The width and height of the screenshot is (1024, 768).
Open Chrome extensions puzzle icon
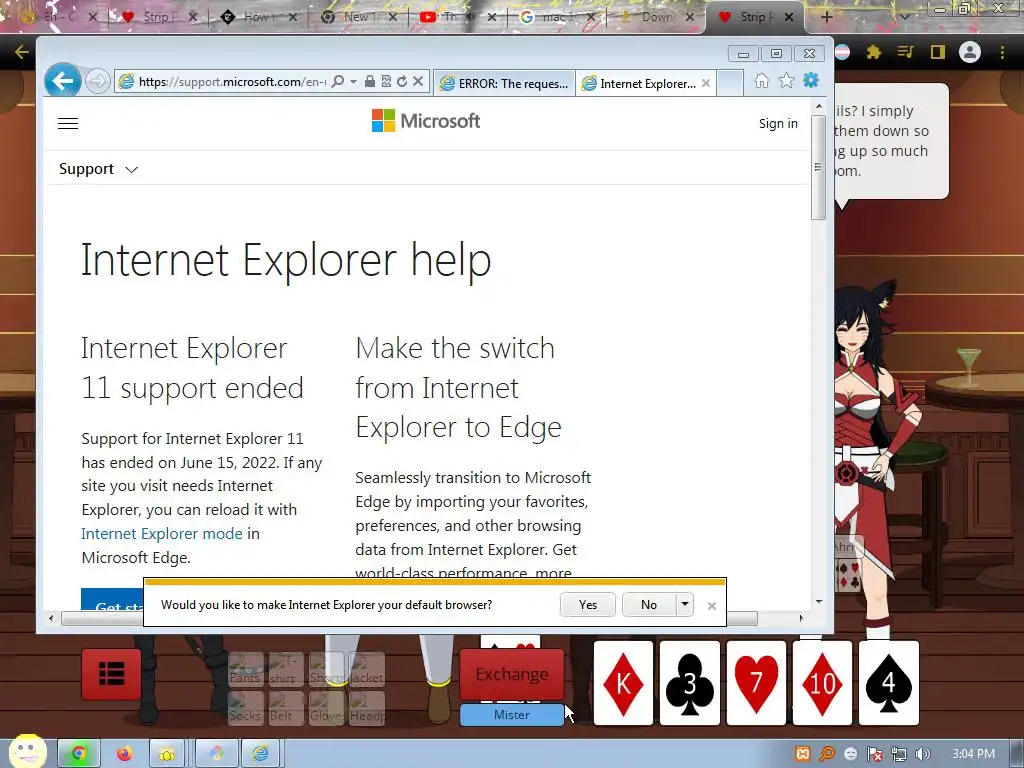pos(874,52)
